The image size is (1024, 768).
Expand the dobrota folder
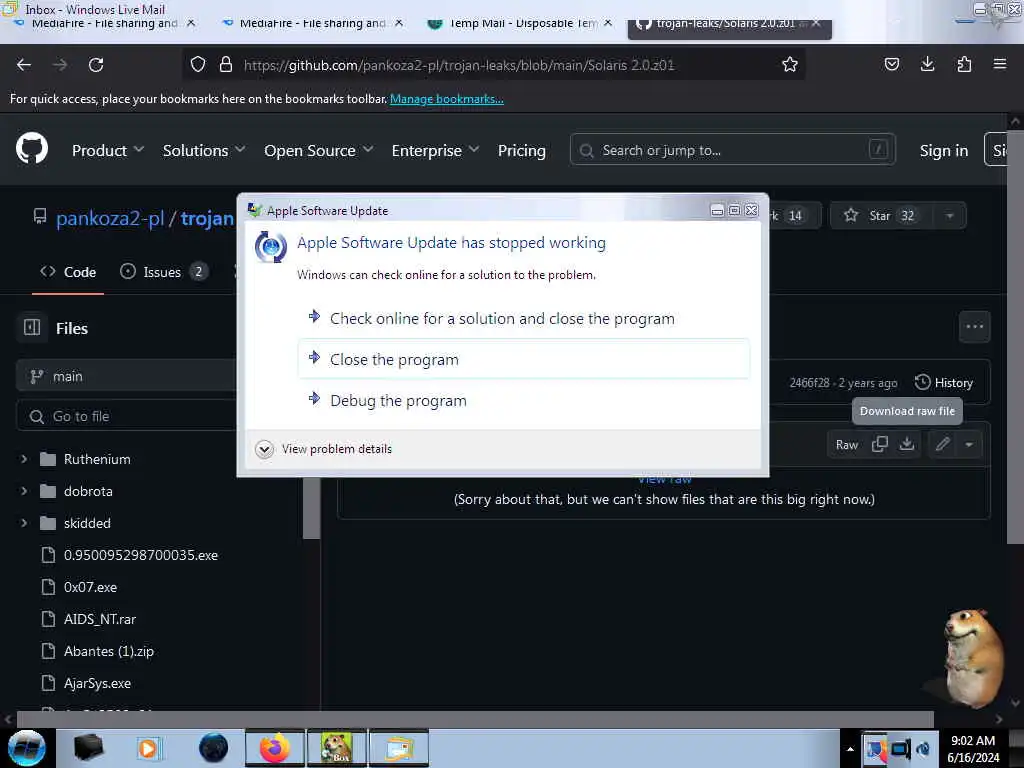tap(24, 491)
